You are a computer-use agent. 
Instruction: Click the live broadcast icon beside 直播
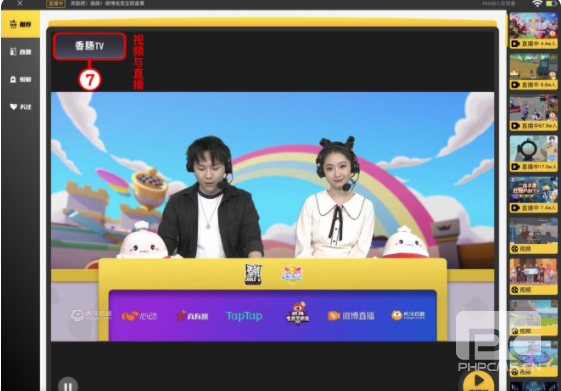13,52
